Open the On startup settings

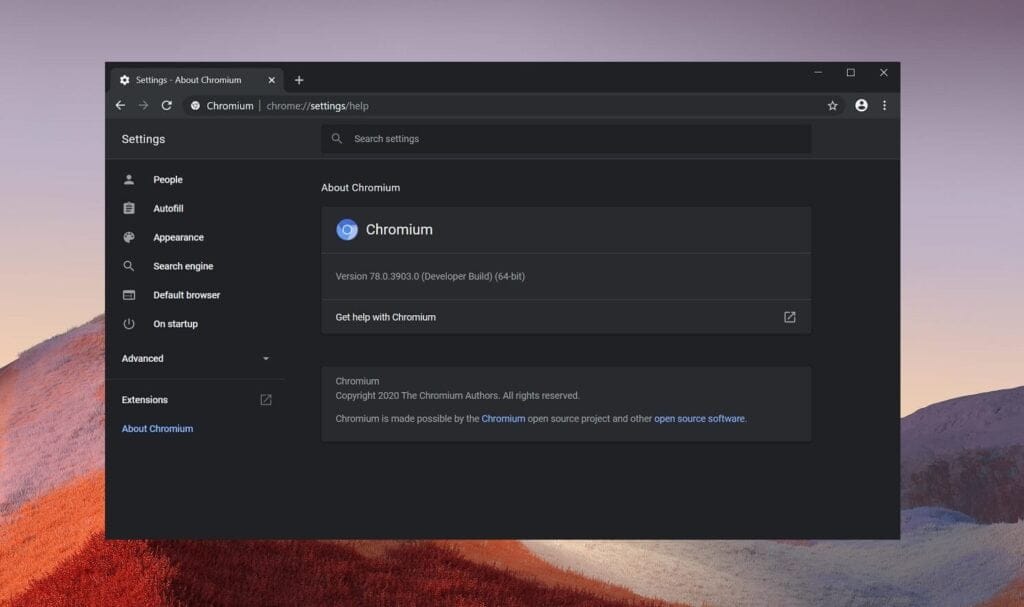click(175, 324)
